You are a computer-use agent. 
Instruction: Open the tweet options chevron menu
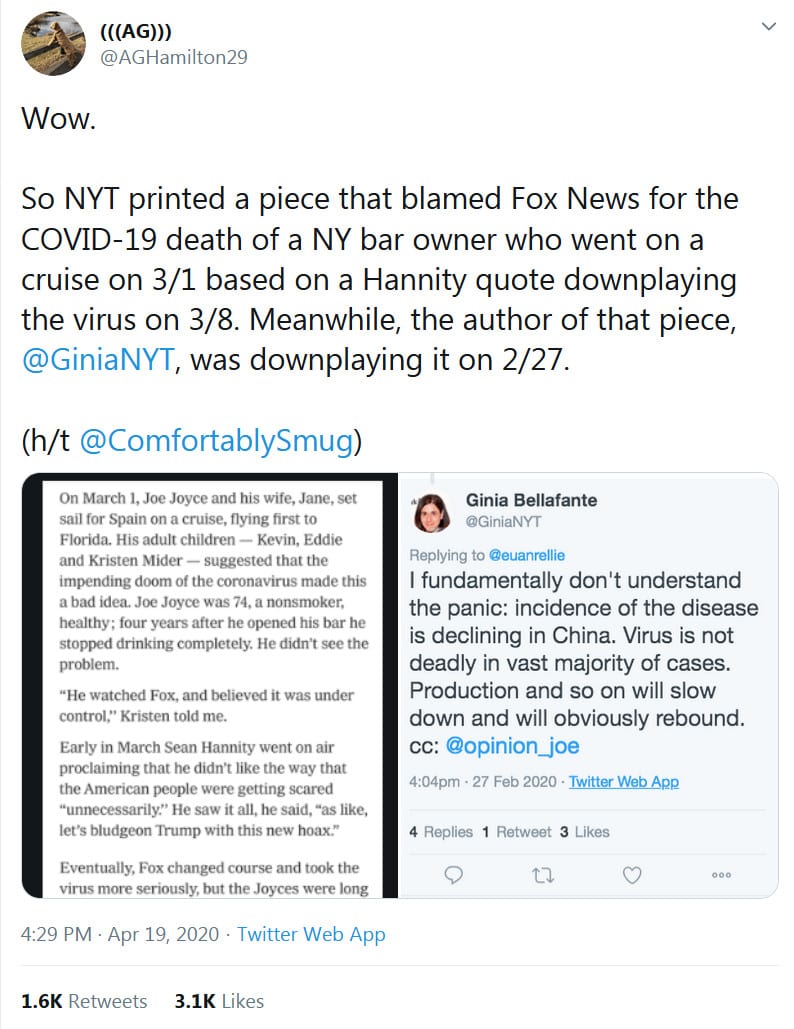[768, 27]
